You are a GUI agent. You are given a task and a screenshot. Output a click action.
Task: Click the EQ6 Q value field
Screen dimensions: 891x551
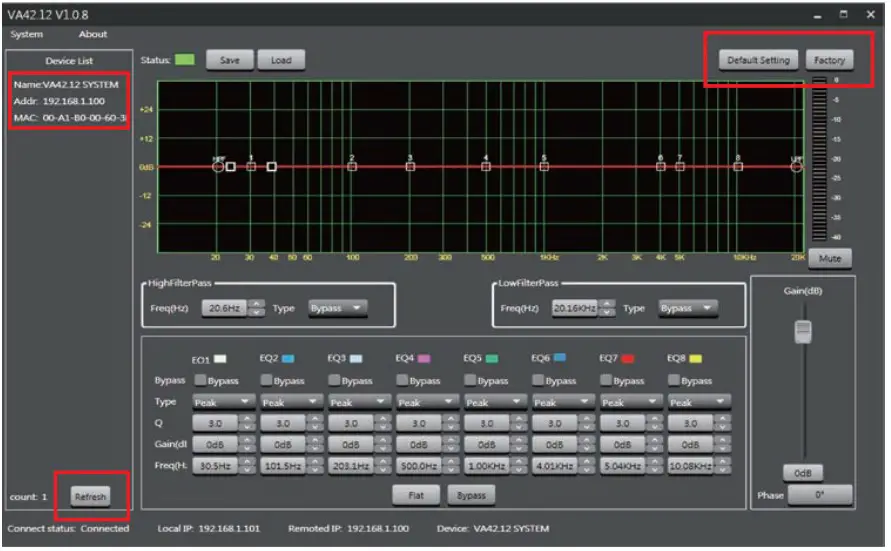click(555, 423)
